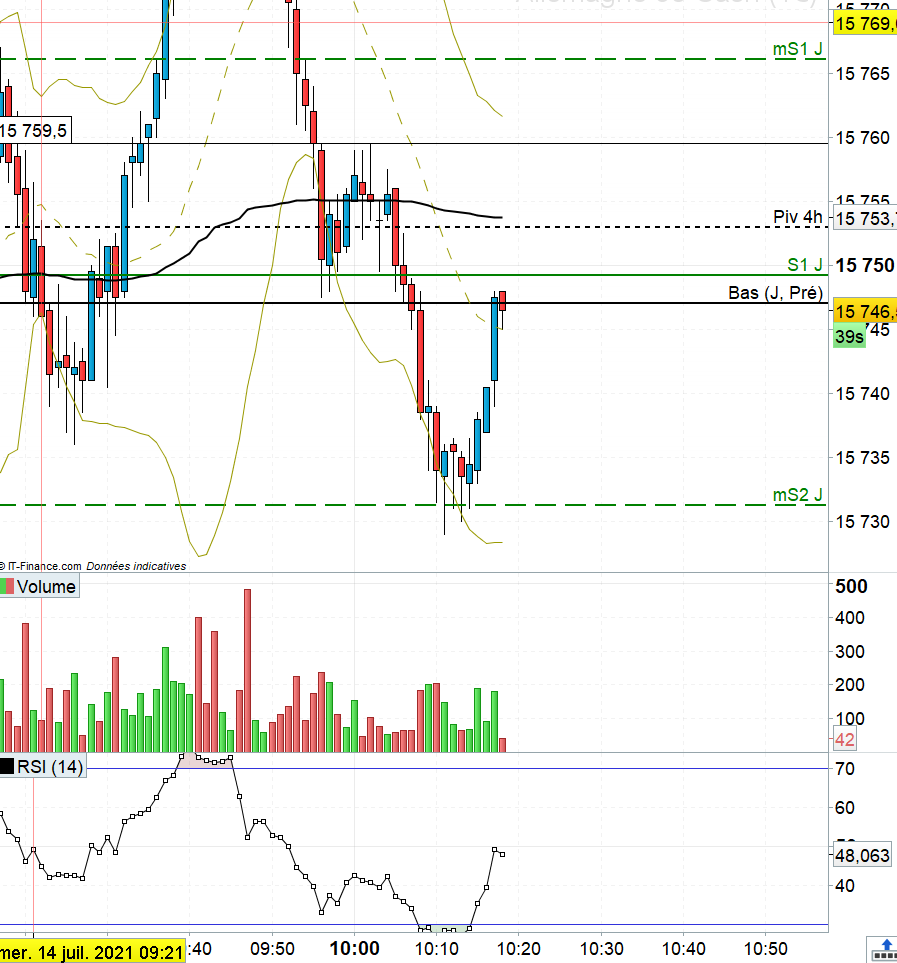Click the 200 volume axis label
897x963 pixels.
pos(850,685)
